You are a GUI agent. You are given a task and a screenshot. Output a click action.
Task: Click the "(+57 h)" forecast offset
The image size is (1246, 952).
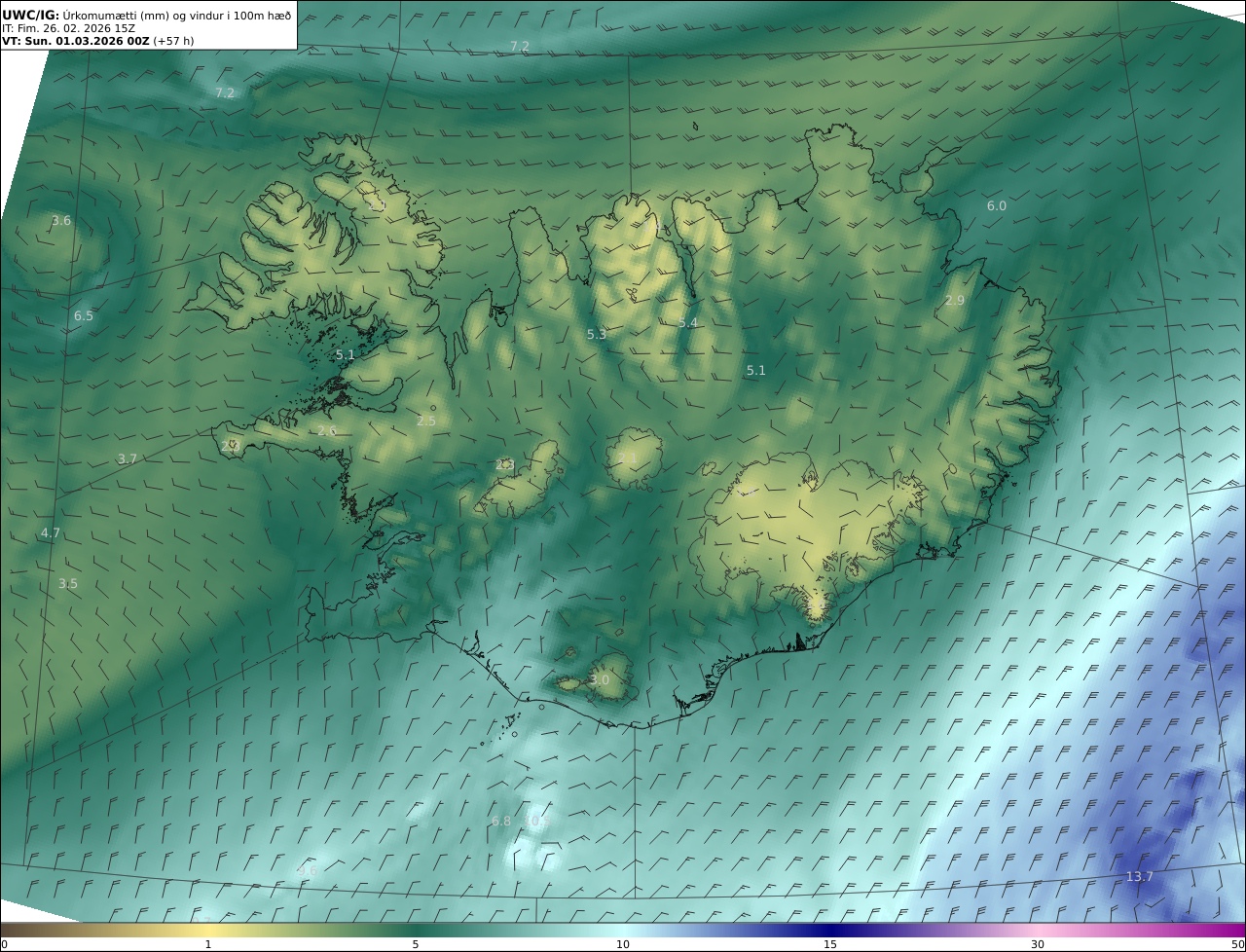click(x=174, y=41)
